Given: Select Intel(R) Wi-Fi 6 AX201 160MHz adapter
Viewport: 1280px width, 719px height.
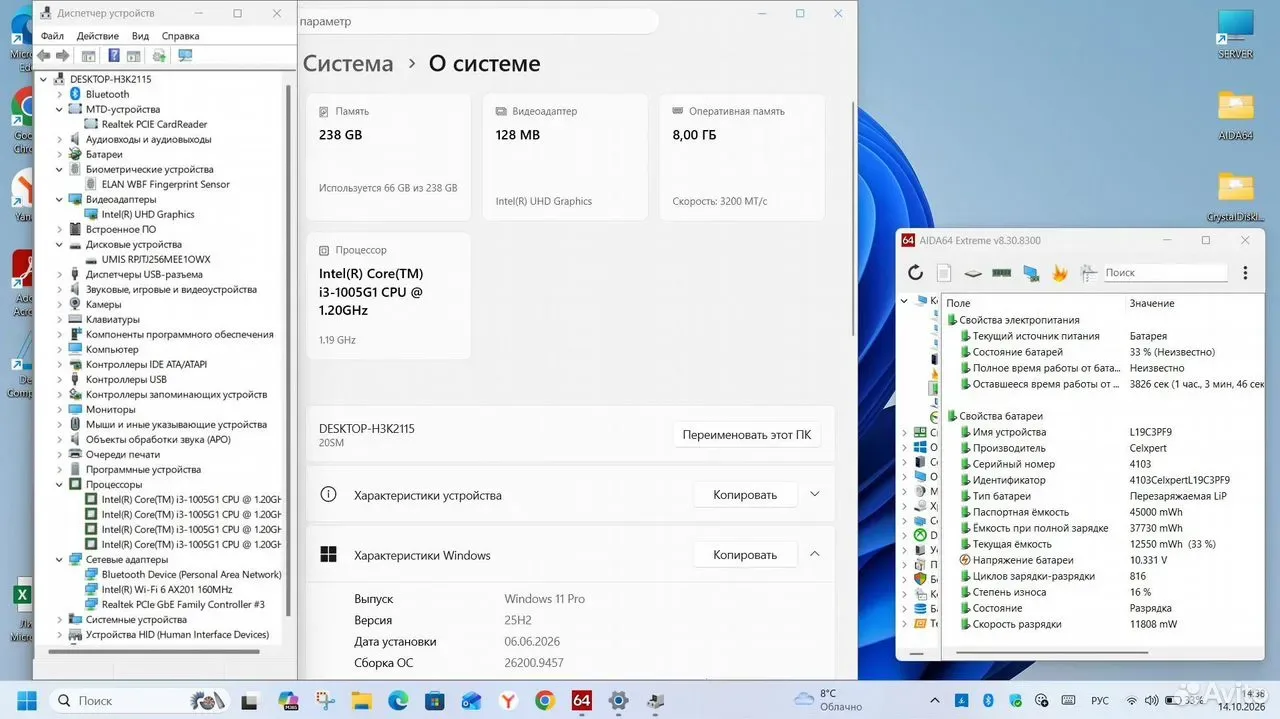Looking at the screenshot, I should pos(167,589).
